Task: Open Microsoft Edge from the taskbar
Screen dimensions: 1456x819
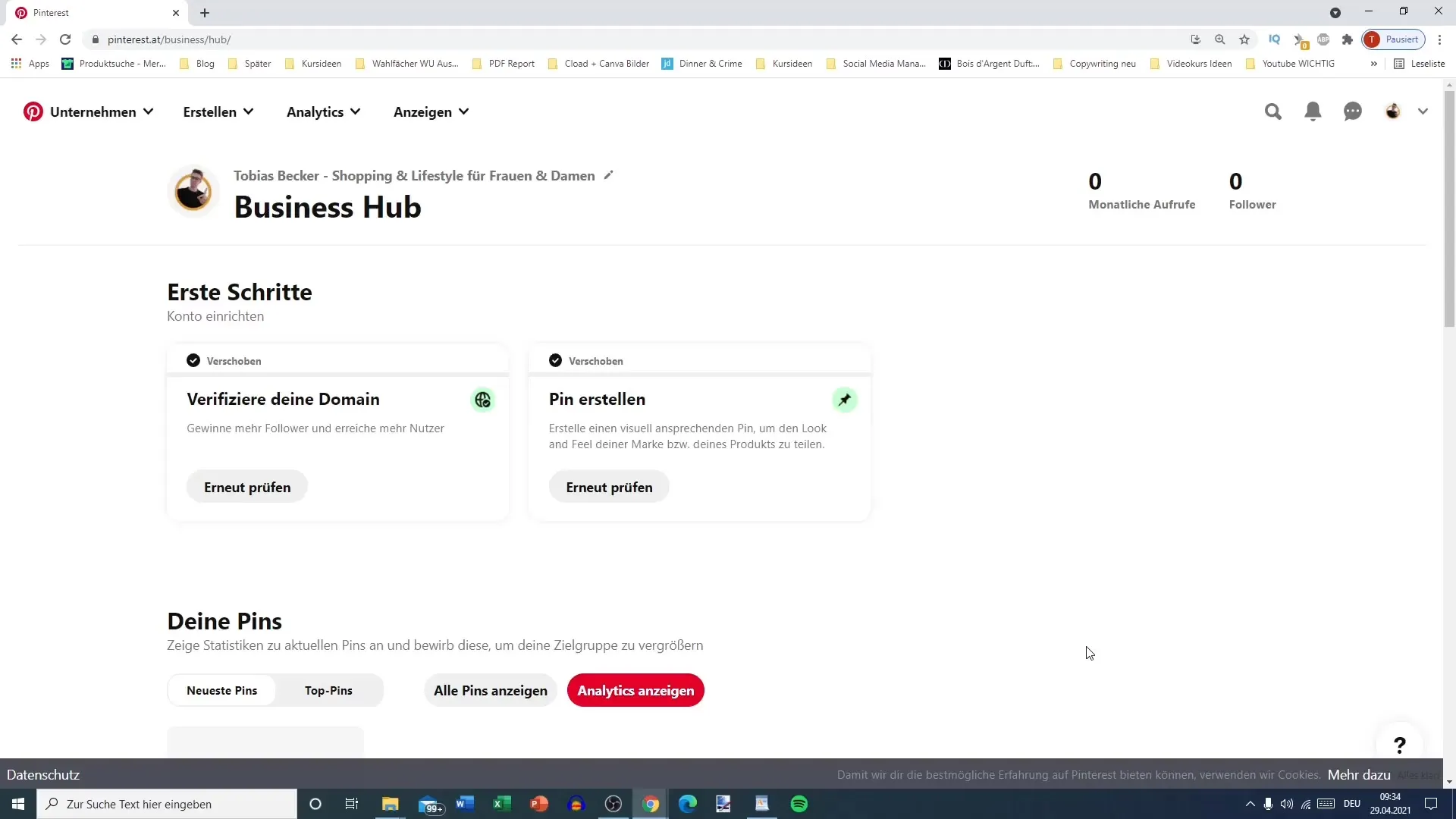Action: pyautogui.click(x=688, y=804)
